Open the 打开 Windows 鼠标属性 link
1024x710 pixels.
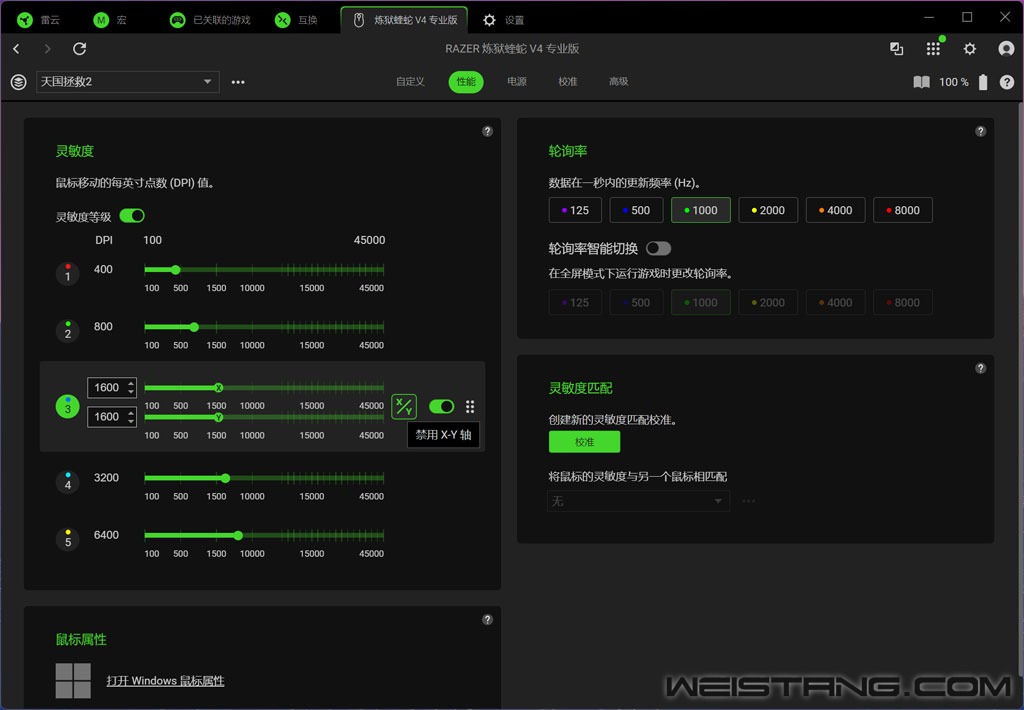coord(165,681)
